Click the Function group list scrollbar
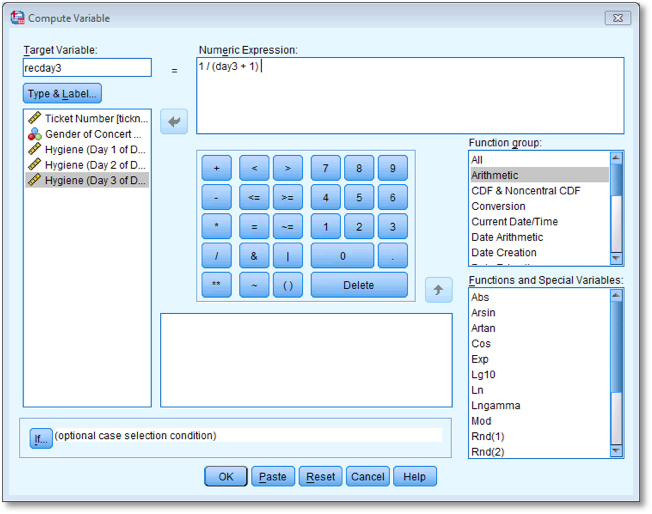The height and width of the screenshot is (514, 652). click(617, 208)
